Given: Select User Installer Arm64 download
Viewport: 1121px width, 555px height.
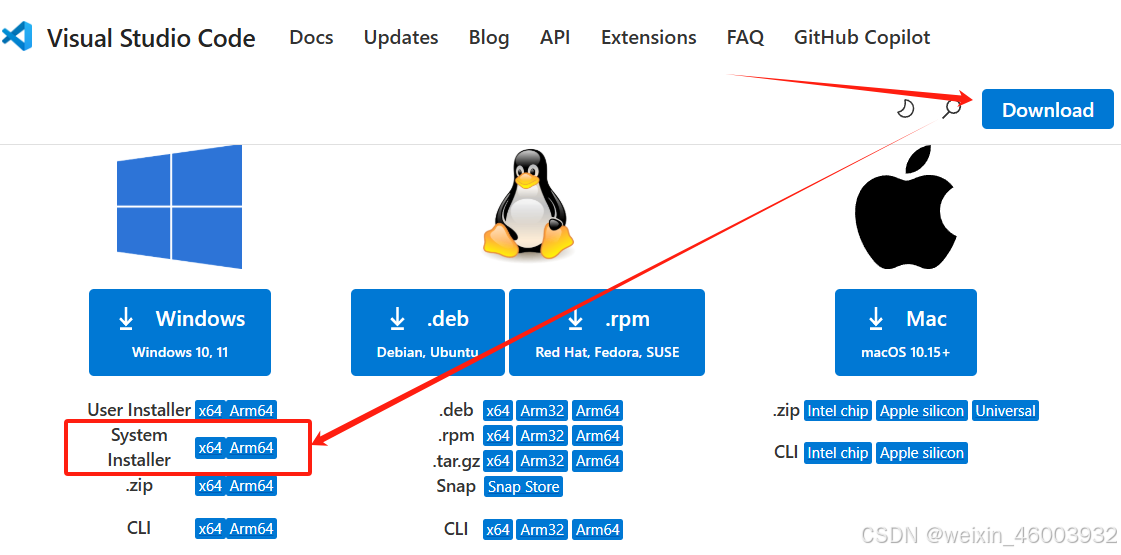Looking at the screenshot, I should point(252,411).
